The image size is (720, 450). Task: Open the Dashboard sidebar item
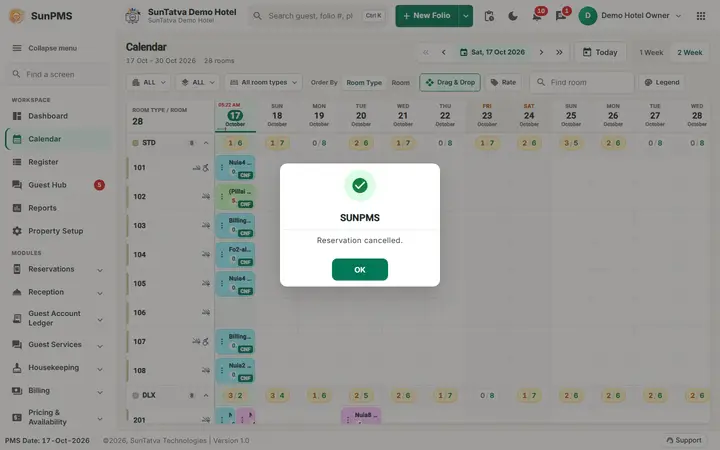coord(58,116)
